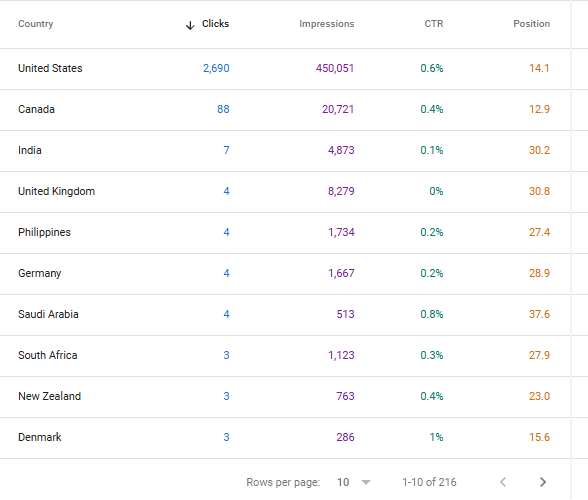
Task: Click the 1,123 impressions value
Action: click(x=341, y=355)
